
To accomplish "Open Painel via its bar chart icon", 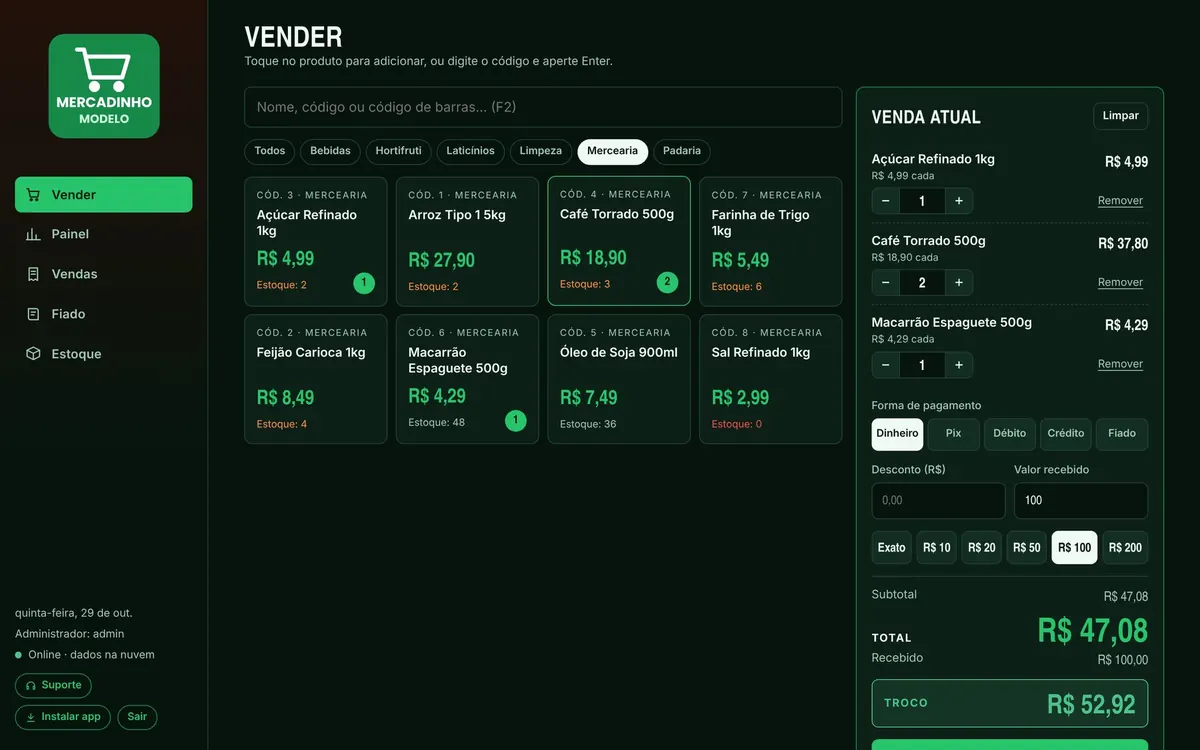I will click(34, 234).
